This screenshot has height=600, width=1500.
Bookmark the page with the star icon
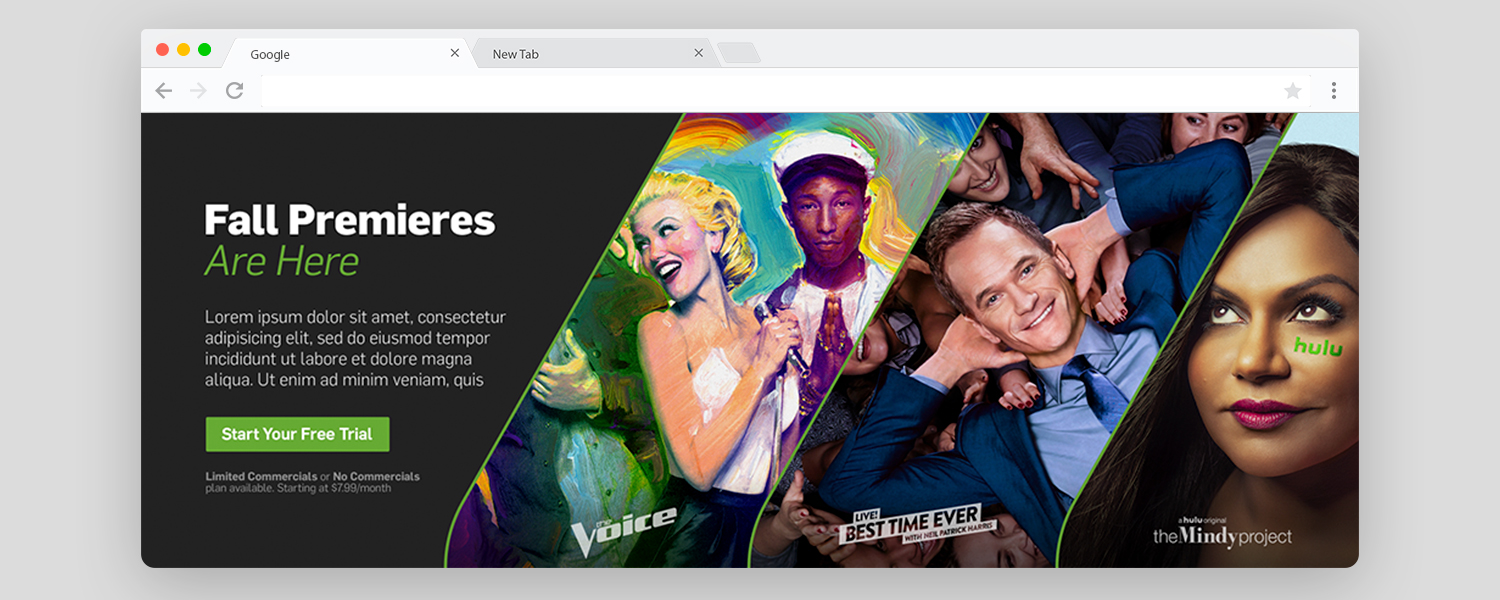pos(1293,91)
